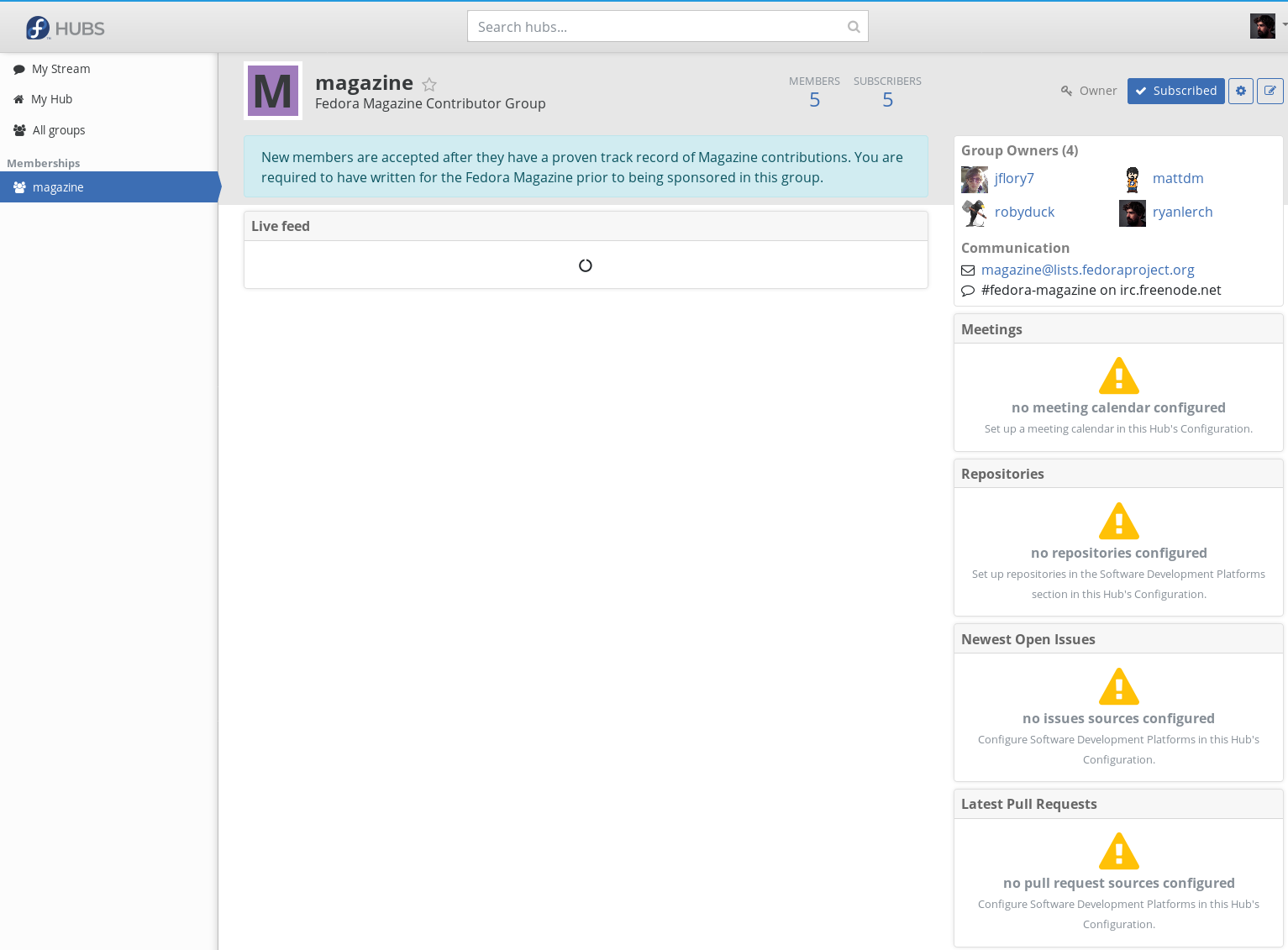Click the Latest Pull Requests warning icon

(1119, 851)
